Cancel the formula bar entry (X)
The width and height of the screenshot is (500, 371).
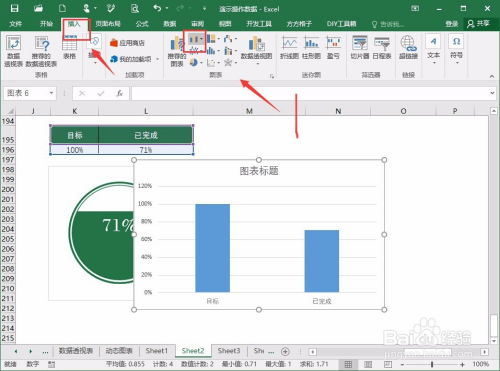[x=82, y=93]
